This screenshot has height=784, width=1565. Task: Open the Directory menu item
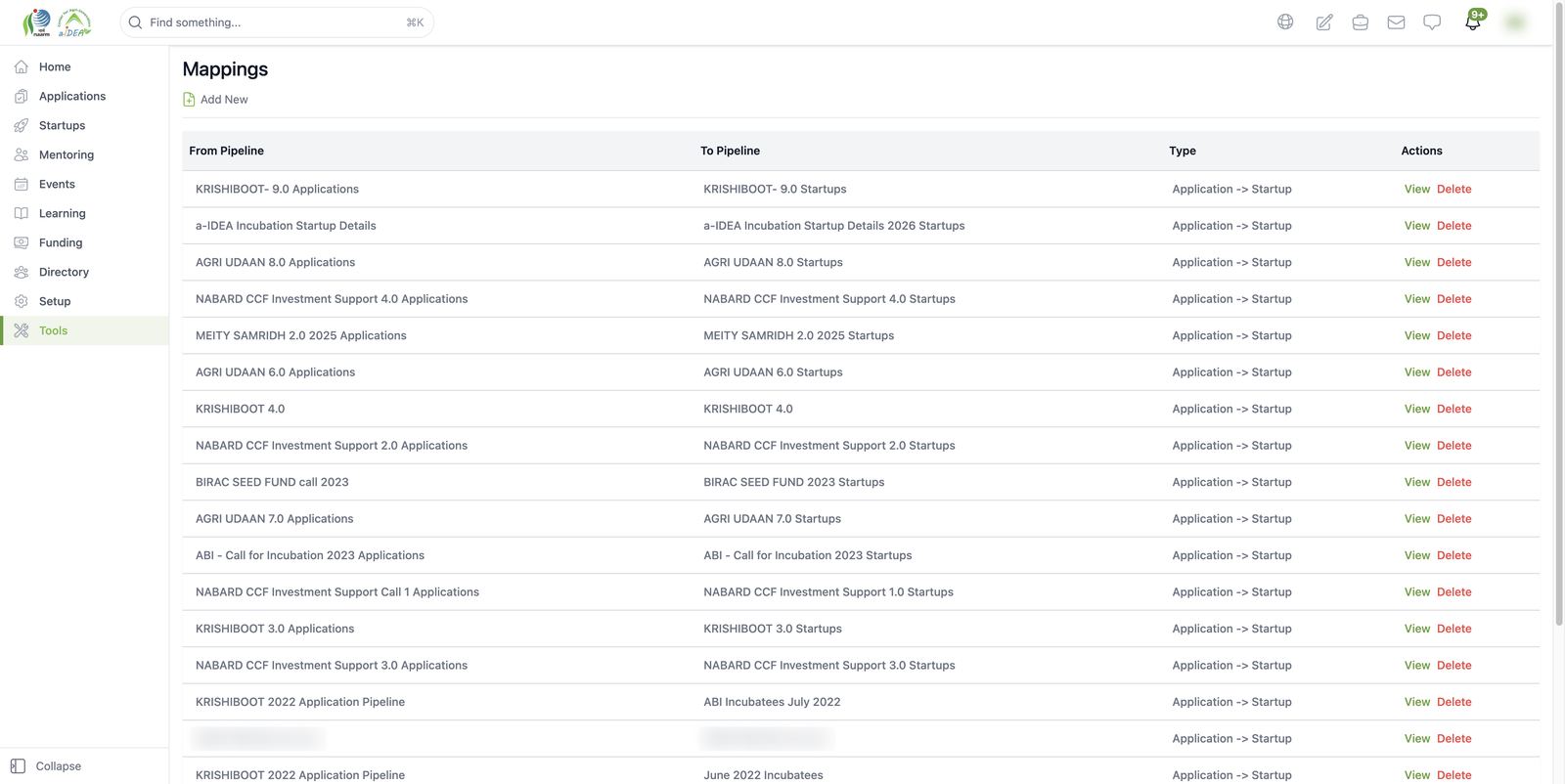click(x=84, y=272)
